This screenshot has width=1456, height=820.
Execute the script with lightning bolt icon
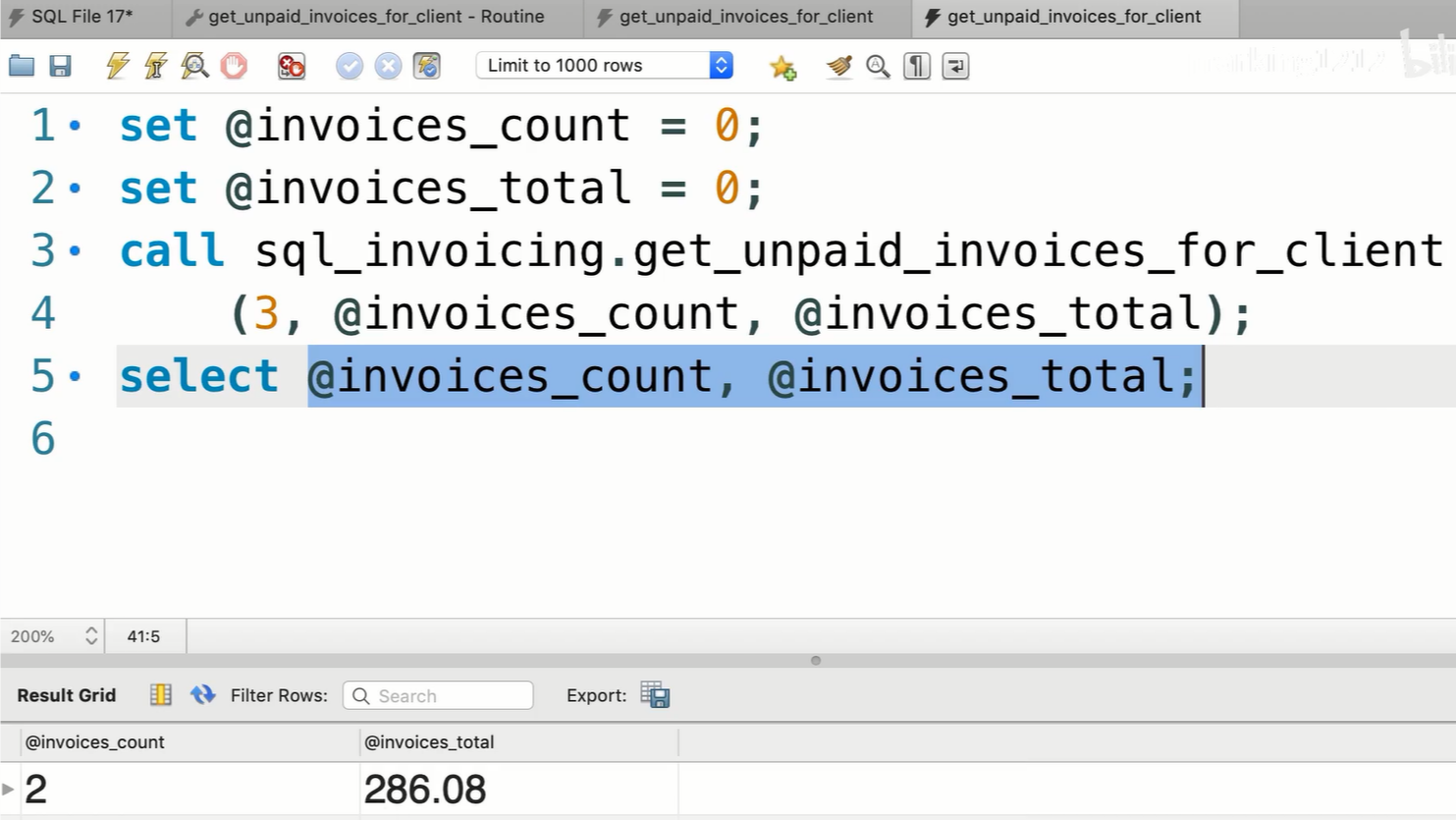pyautogui.click(x=118, y=66)
